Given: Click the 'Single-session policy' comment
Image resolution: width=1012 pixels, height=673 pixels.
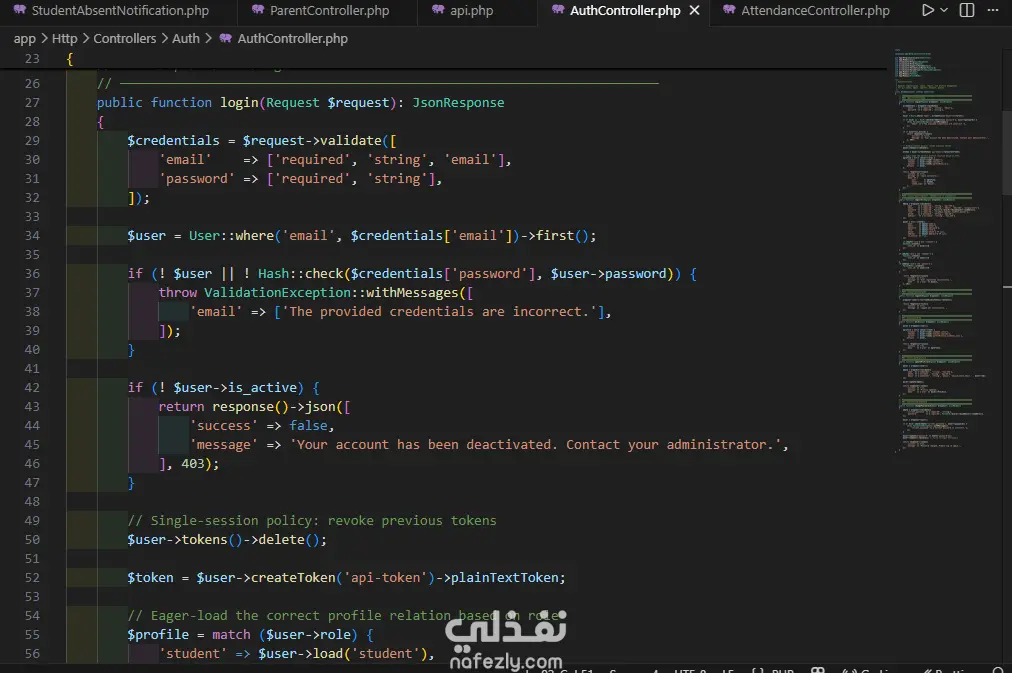Looking at the screenshot, I should pyautogui.click(x=312, y=521).
